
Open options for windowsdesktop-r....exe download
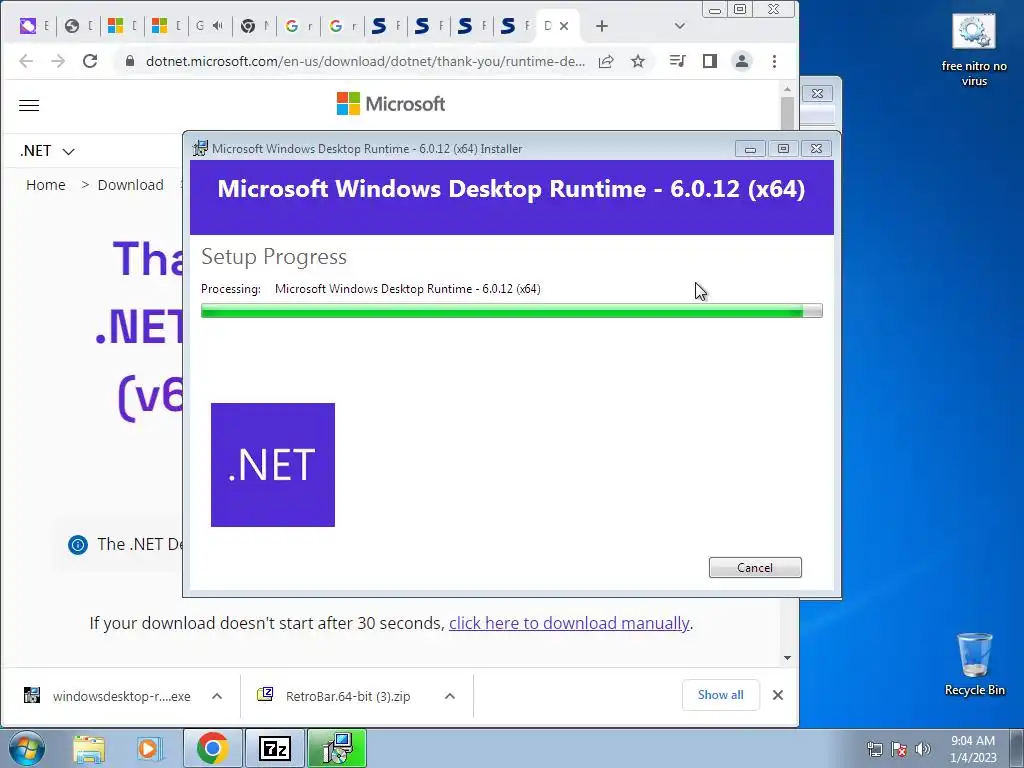click(x=217, y=696)
